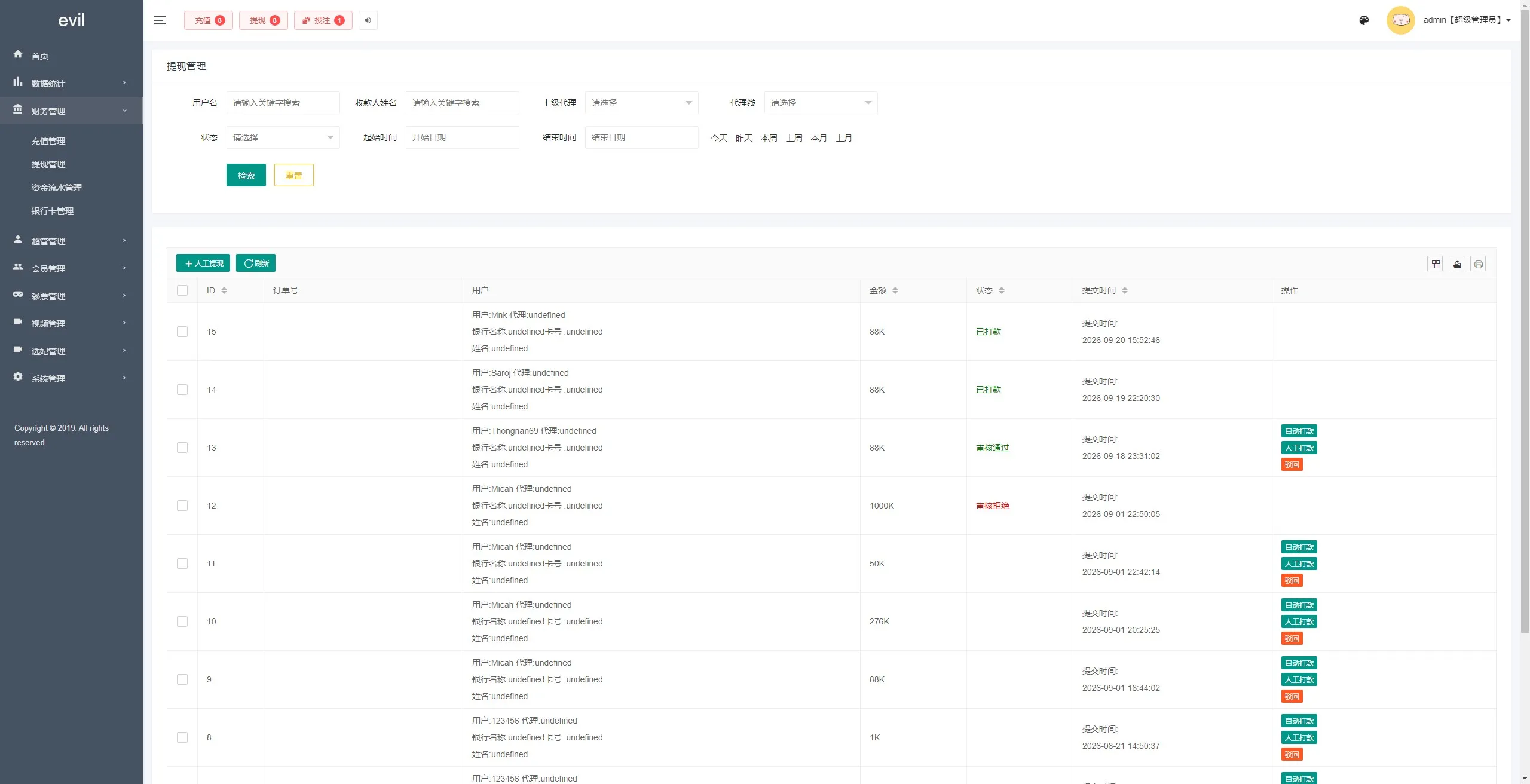Open 资金流水管理 submenu item
Image resolution: width=1530 pixels, height=784 pixels.
[57, 188]
